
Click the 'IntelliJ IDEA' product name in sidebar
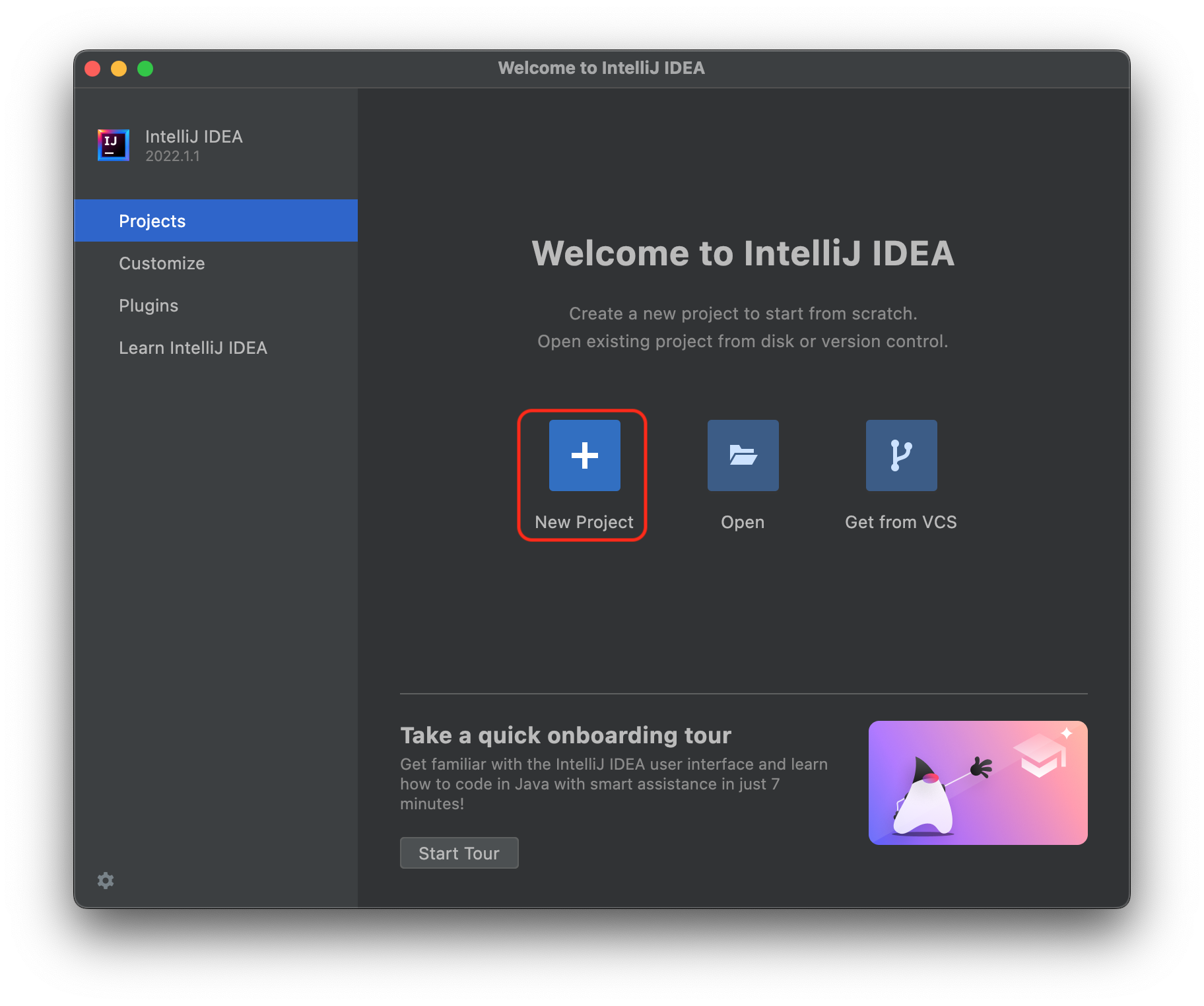194,137
